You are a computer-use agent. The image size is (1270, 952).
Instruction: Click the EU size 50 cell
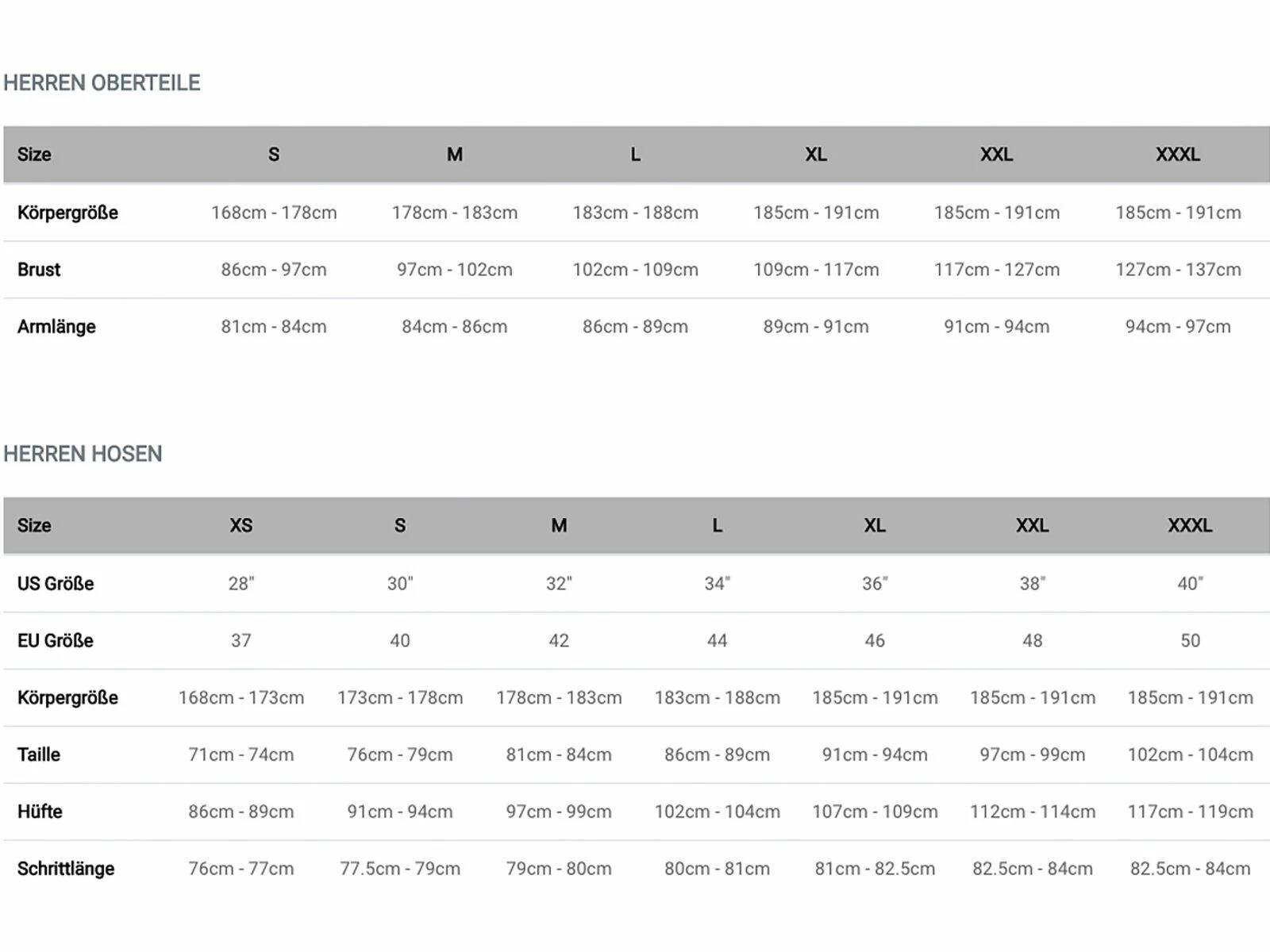tap(1190, 641)
